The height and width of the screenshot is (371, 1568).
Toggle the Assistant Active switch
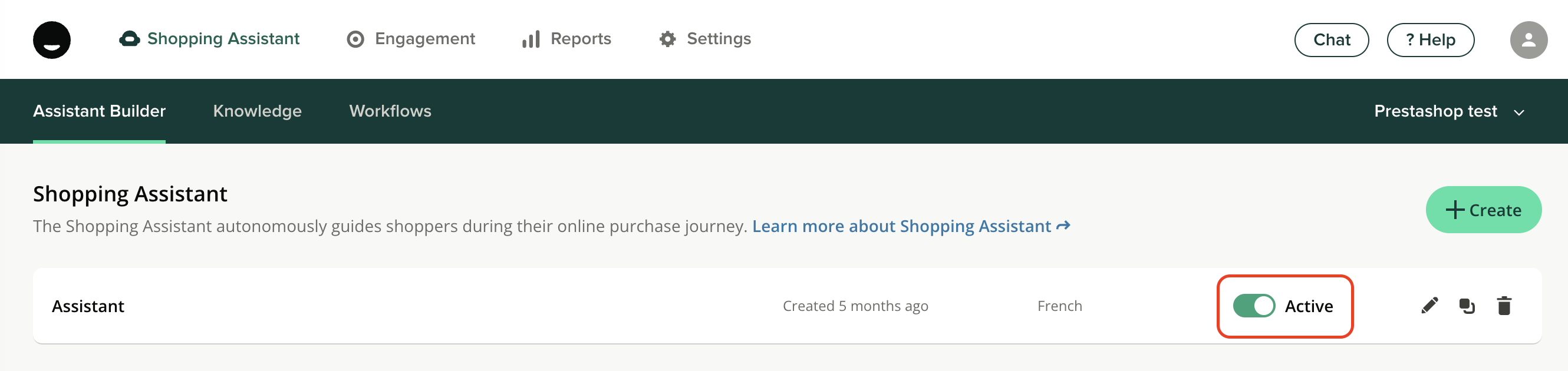(1254, 305)
